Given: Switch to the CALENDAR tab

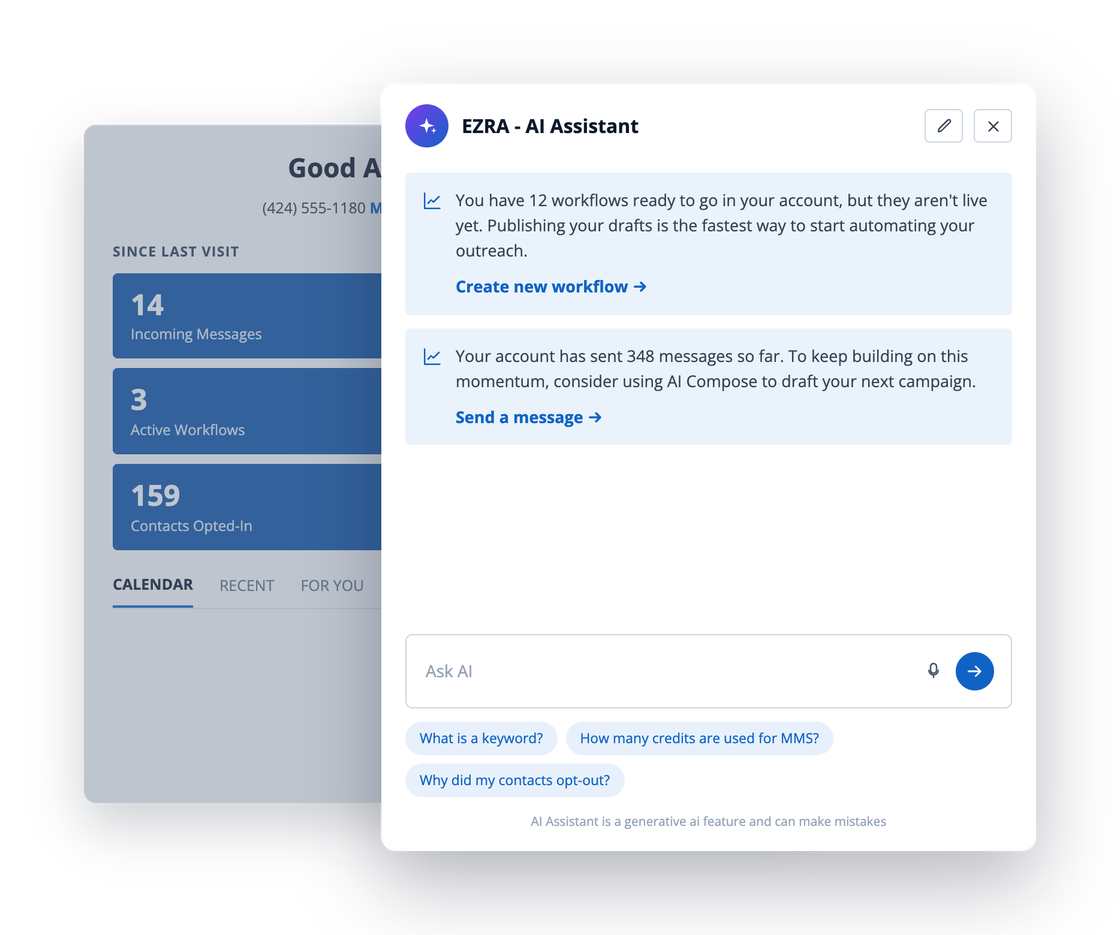Looking at the screenshot, I should pos(153,585).
